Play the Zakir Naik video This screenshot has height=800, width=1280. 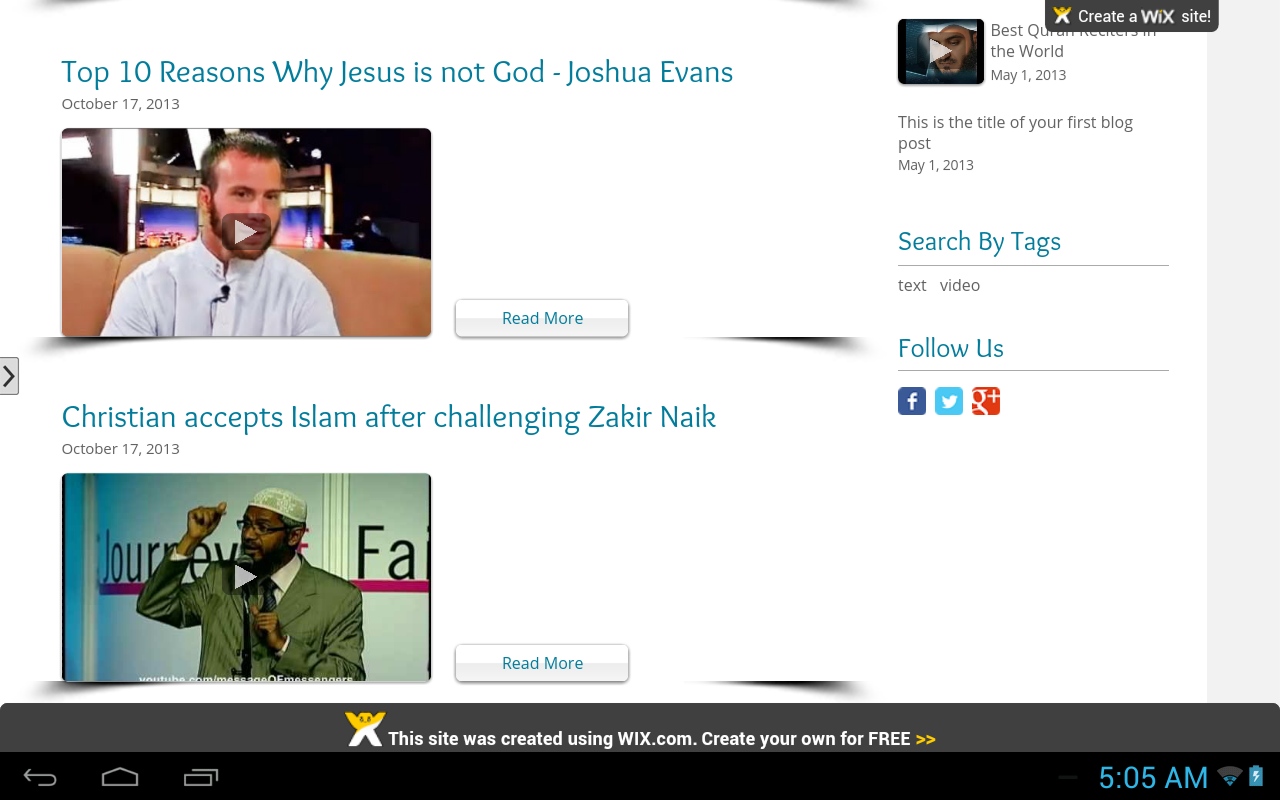246,577
